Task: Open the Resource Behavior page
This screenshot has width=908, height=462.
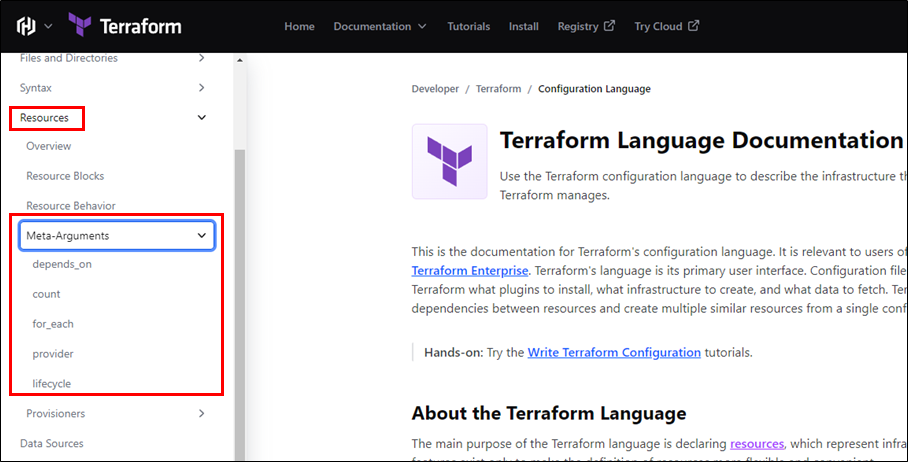Action: [71, 206]
